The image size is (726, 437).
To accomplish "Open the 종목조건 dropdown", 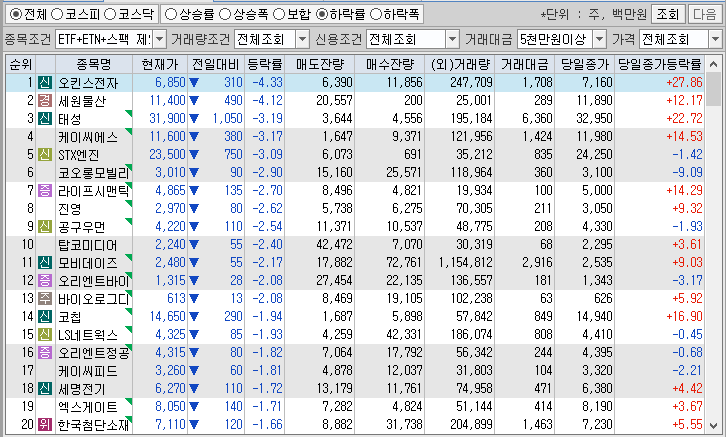I will coord(159,39).
